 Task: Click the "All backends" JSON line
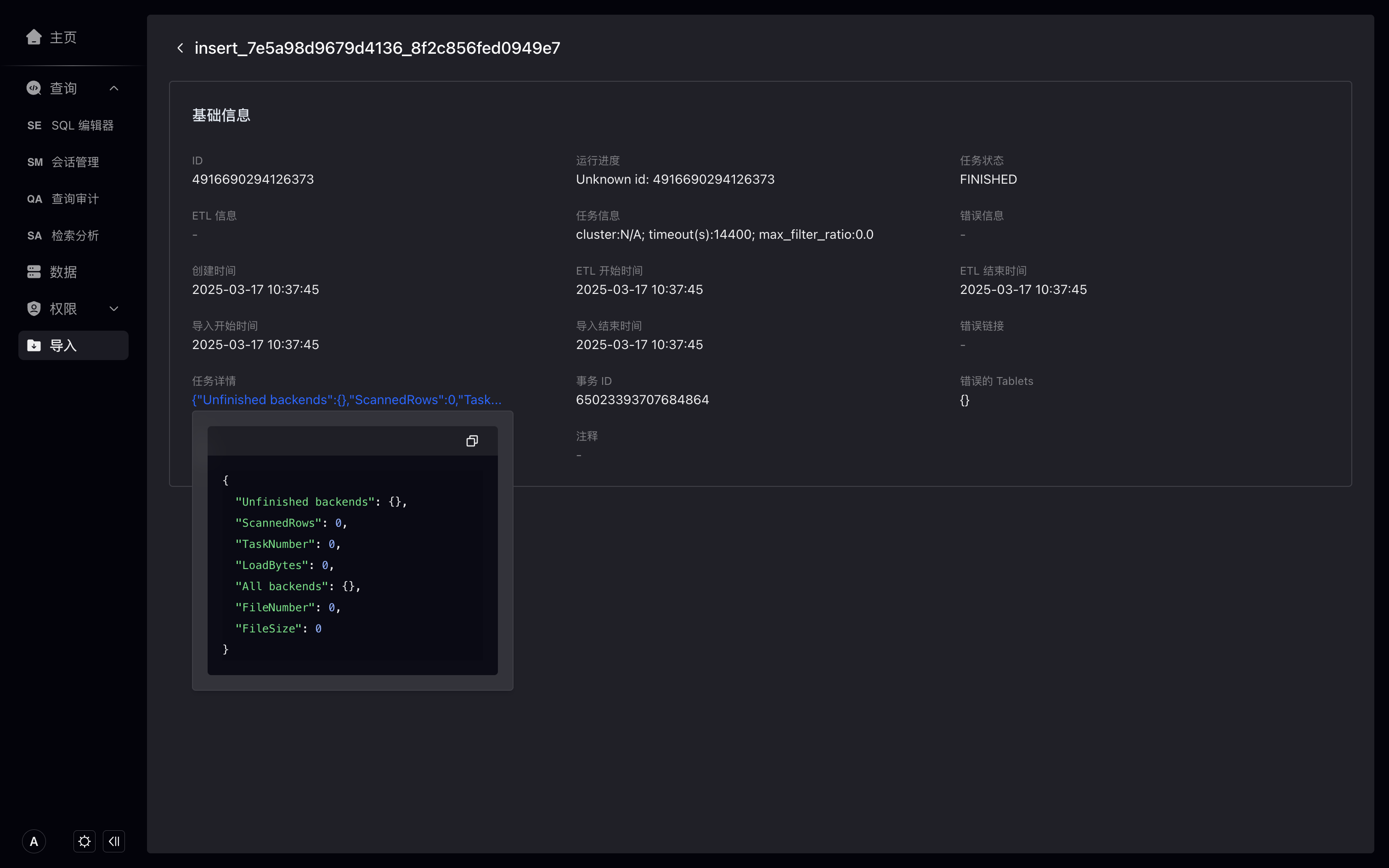(x=298, y=586)
